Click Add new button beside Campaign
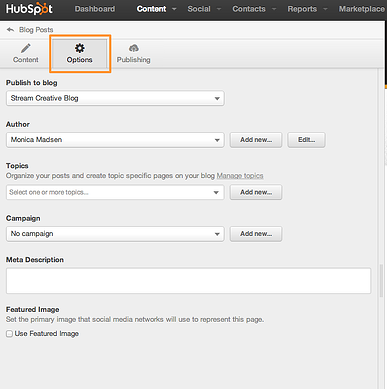 tap(256, 234)
